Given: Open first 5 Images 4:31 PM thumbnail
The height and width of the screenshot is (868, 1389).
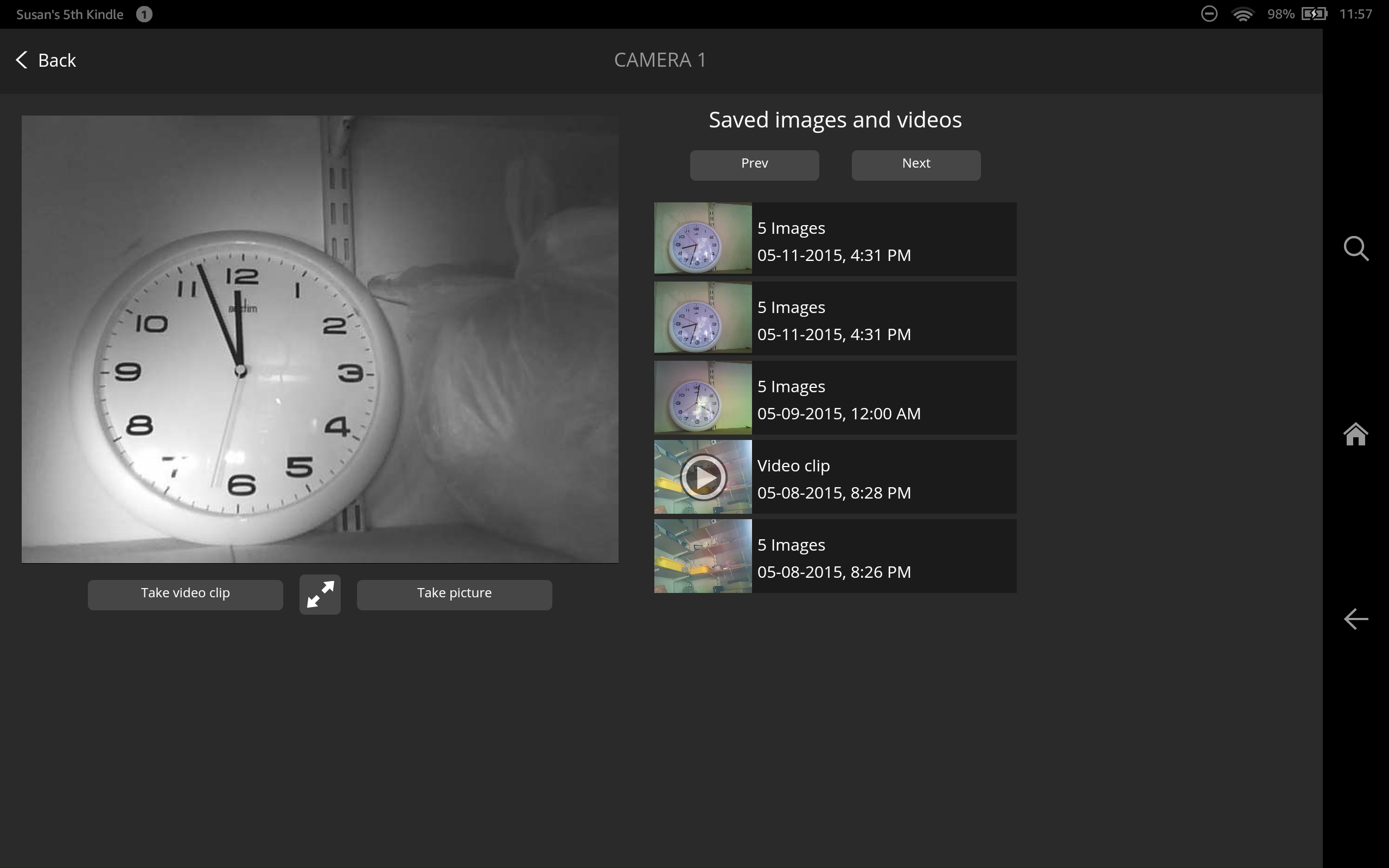Looking at the screenshot, I should (x=703, y=238).
